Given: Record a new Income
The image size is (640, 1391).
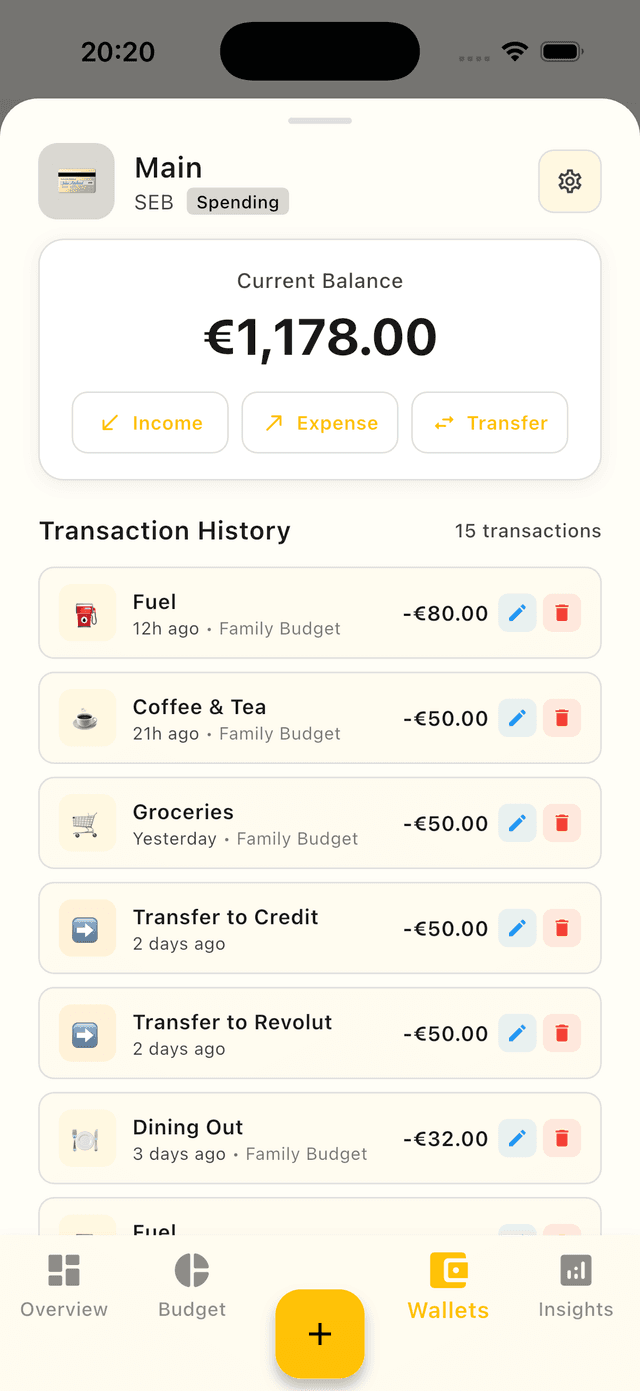Looking at the screenshot, I should click(x=150, y=422).
